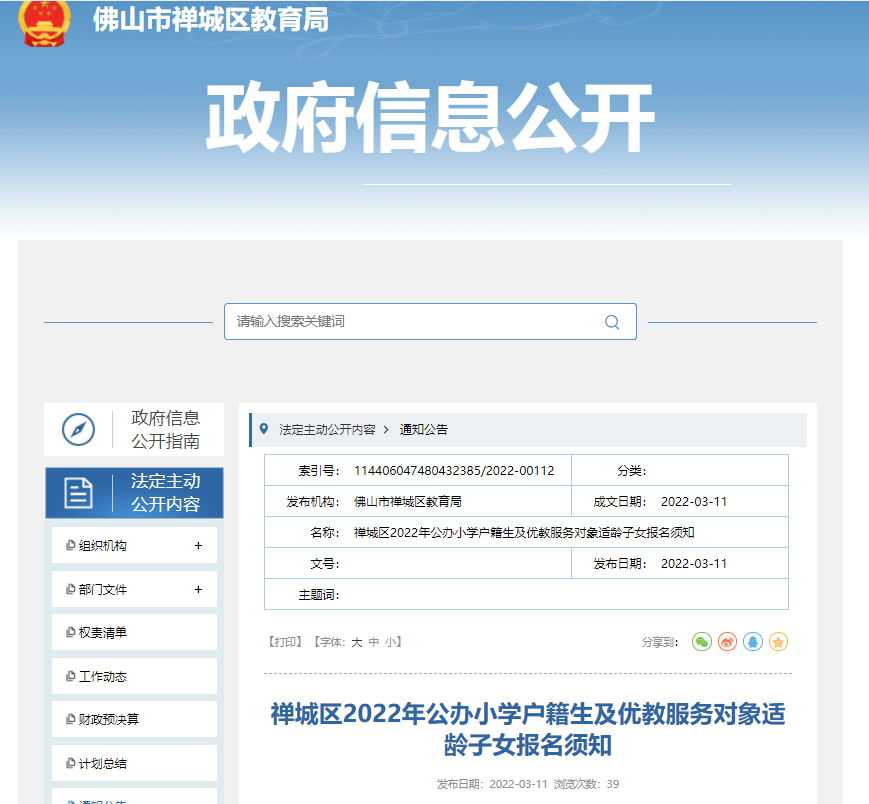The image size is (869, 804).
Task: Click the 主题词 label cell
Action: click(319, 595)
